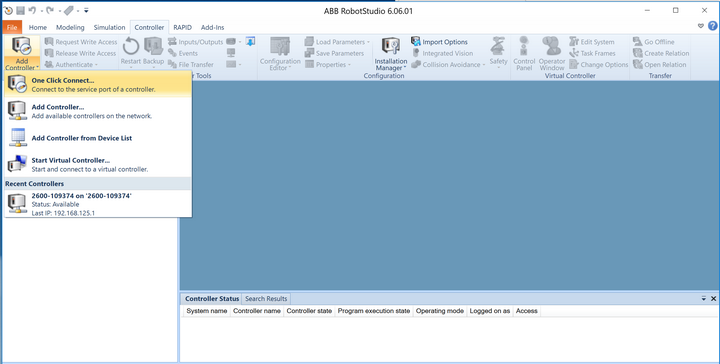Connect to recent controller 2600-109374
The width and height of the screenshot is (720, 364).
tap(98, 204)
